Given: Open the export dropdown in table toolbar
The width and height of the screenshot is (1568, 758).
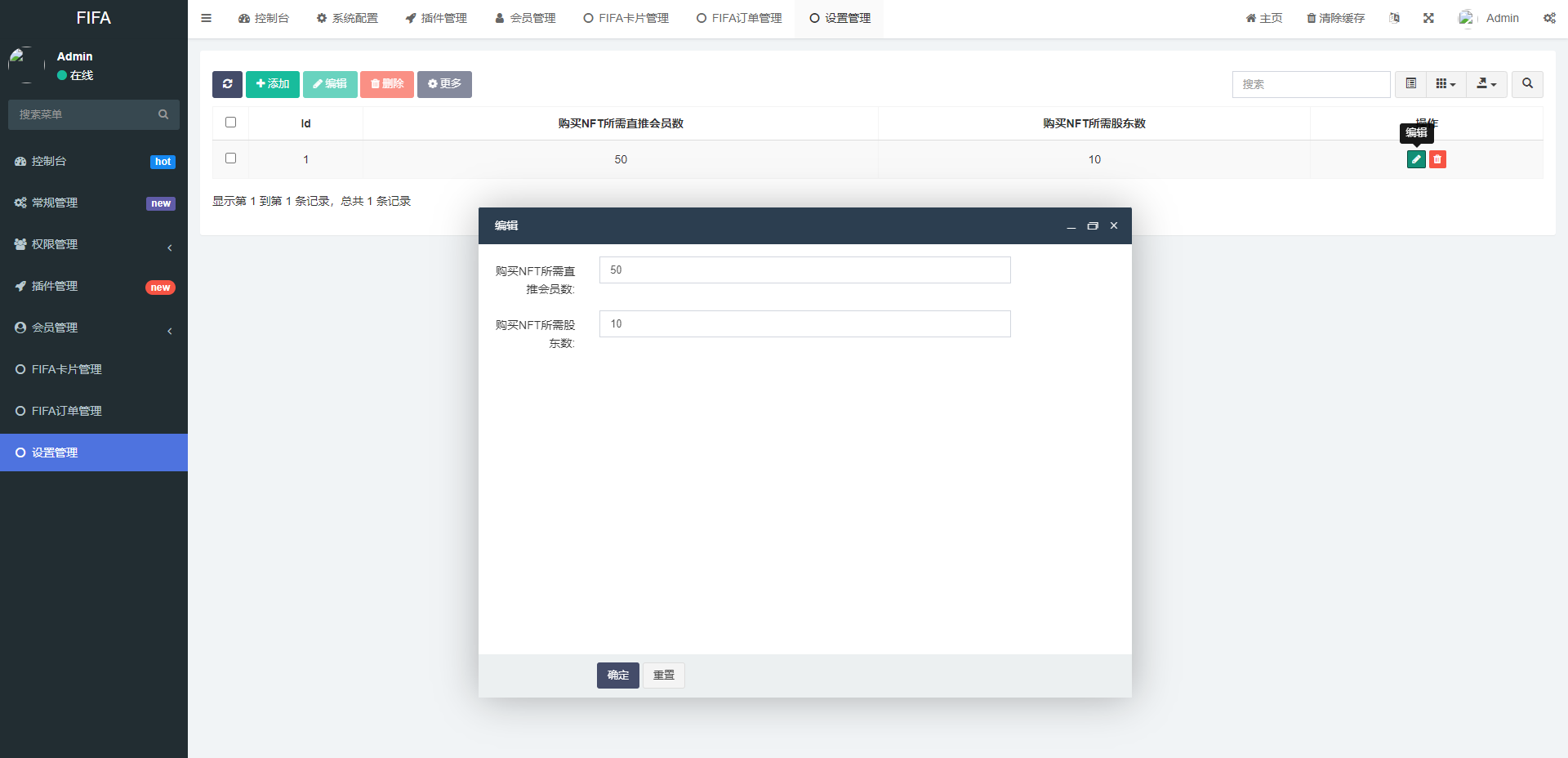Looking at the screenshot, I should [1486, 84].
